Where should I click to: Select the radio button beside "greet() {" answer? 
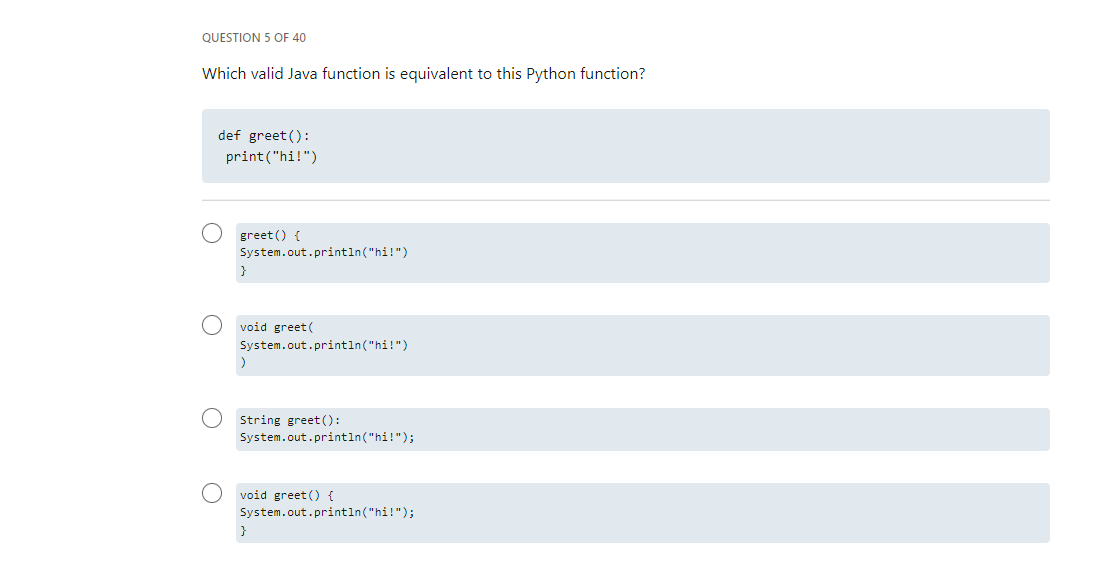click(x=212, y=233)
